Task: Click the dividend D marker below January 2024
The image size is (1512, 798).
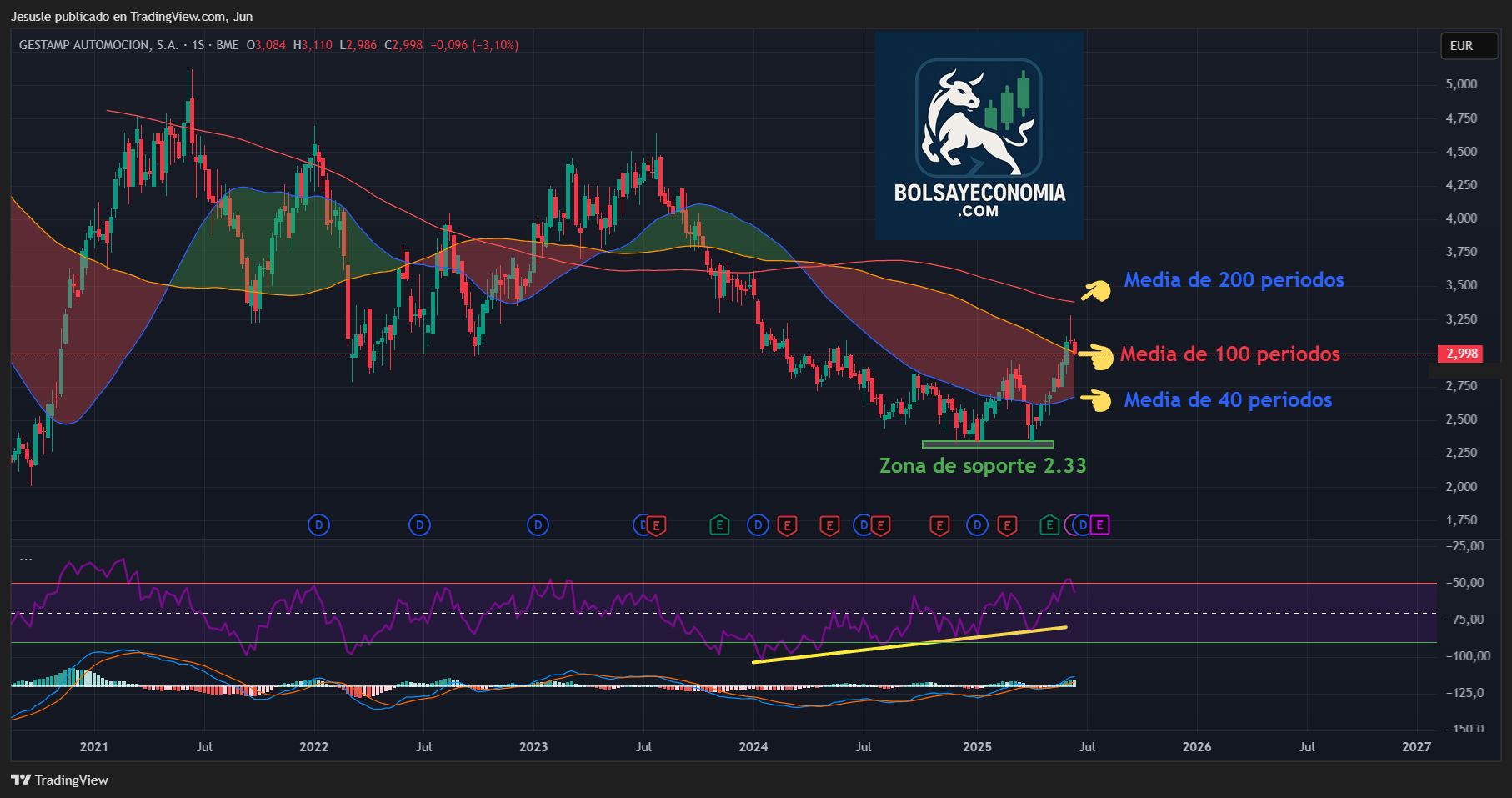Action: click(758, 525)
